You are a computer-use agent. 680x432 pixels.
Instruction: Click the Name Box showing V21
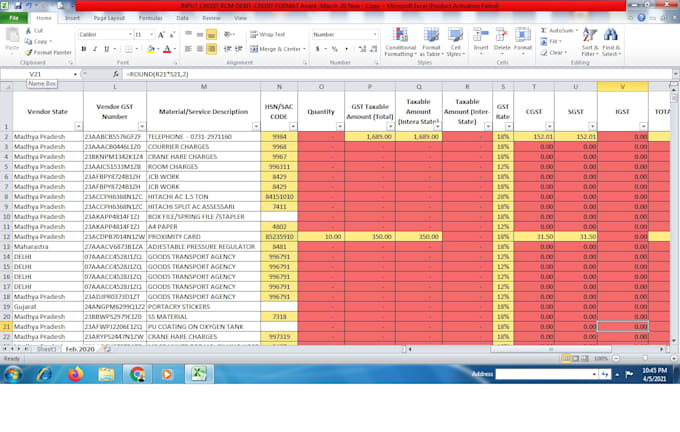pos(36,74)
